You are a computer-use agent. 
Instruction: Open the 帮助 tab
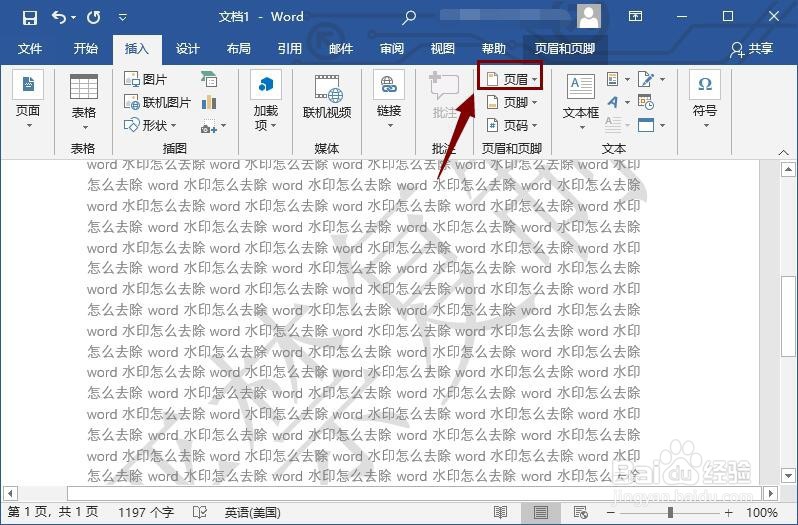pos(493,49)
